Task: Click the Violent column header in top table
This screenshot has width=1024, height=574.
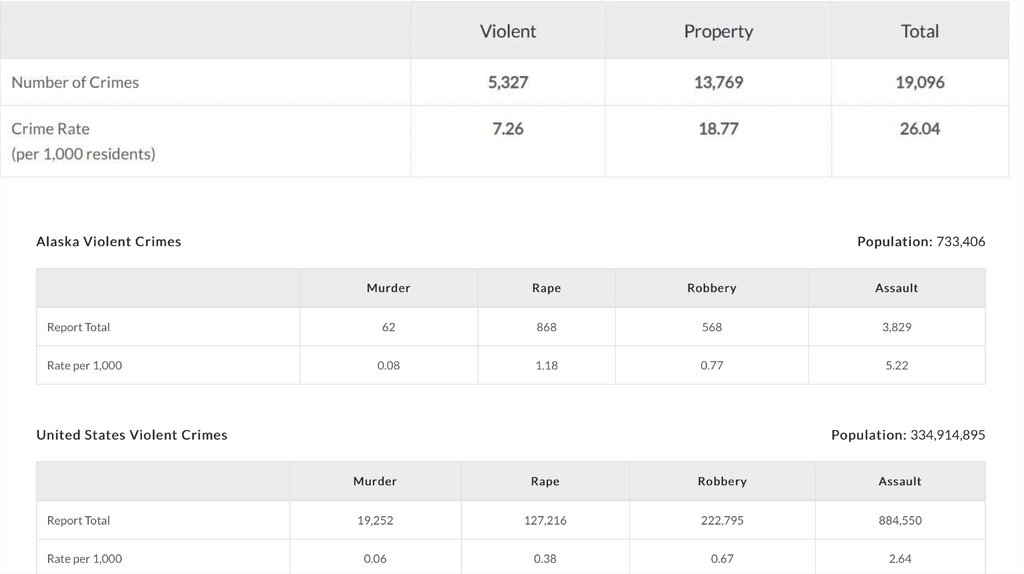Action: (508, 31)
